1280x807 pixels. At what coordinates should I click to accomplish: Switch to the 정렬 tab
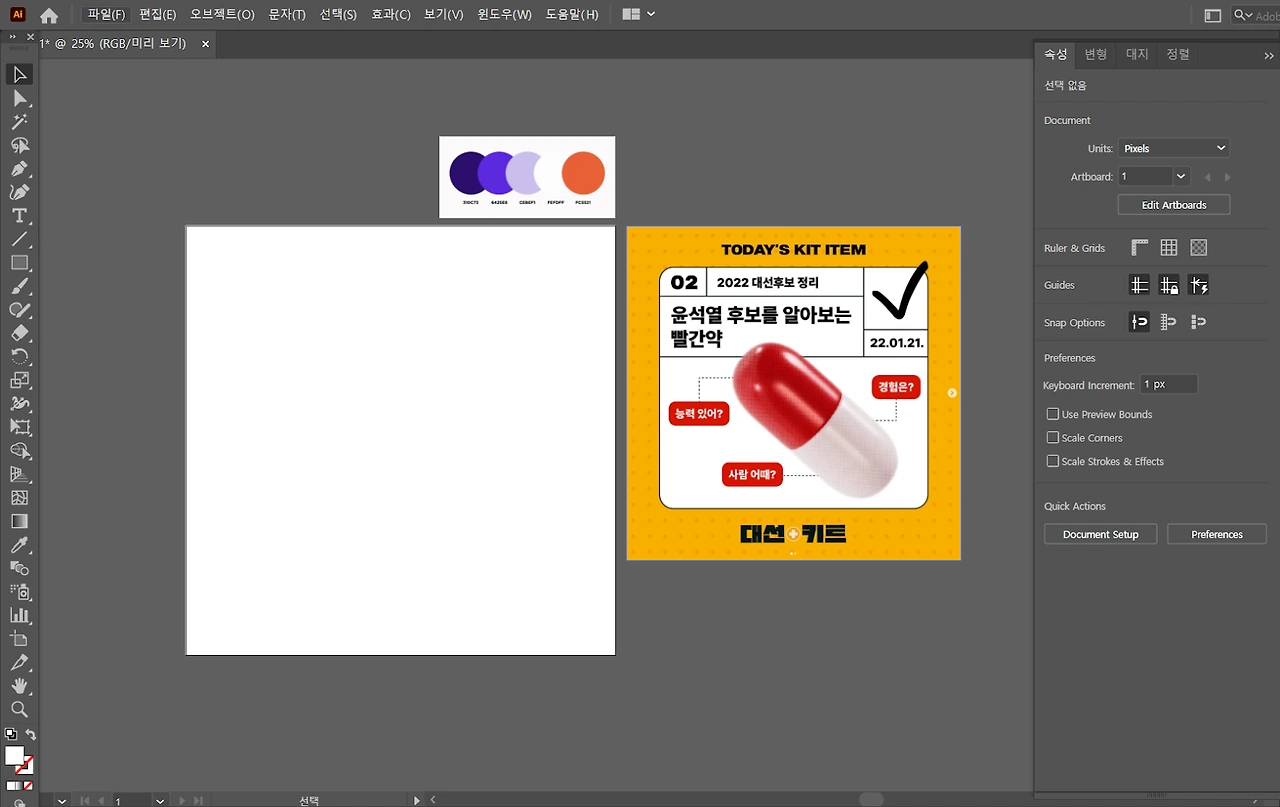point(1178,54)
